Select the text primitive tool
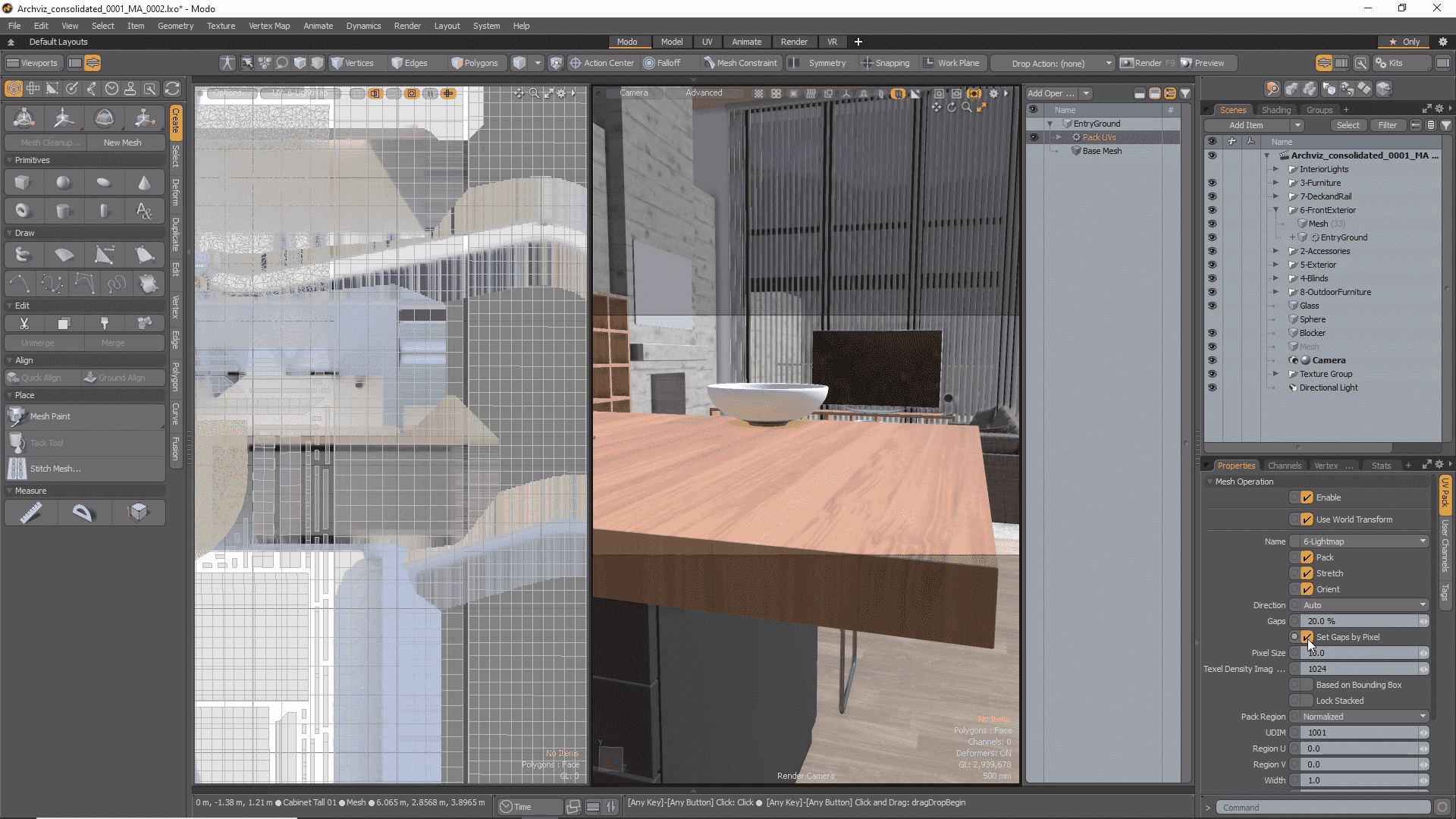The image size is (1456, 819). point(144,211)
